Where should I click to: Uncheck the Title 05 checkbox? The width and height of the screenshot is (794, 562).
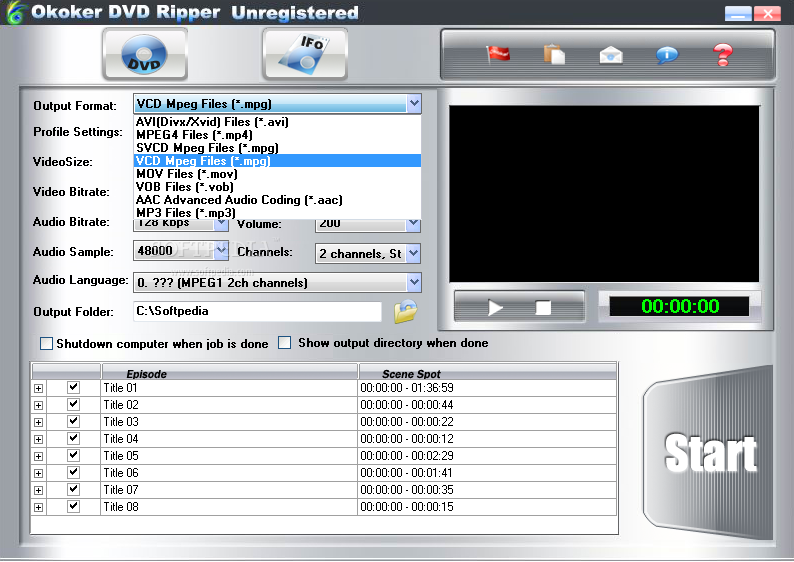click(73, 456)
